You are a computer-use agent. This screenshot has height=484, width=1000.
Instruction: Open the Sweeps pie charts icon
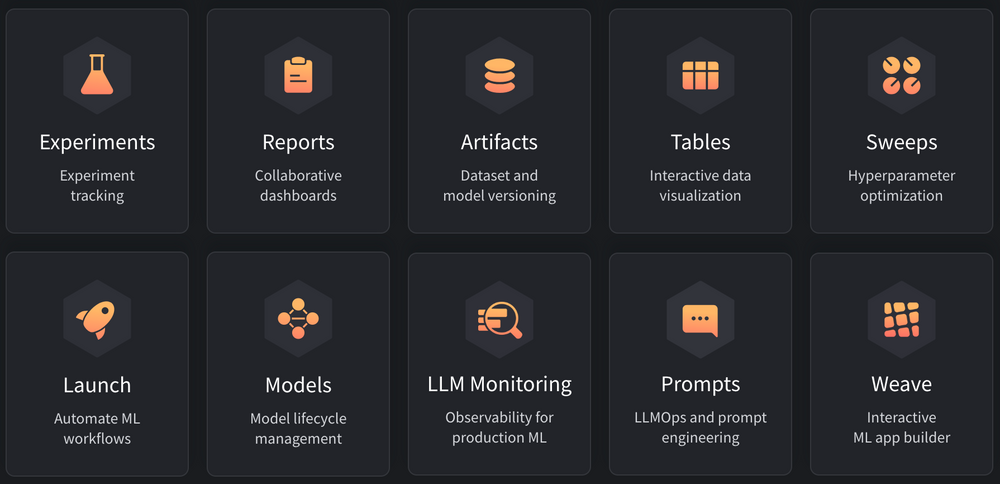click(x=901, y=75)
